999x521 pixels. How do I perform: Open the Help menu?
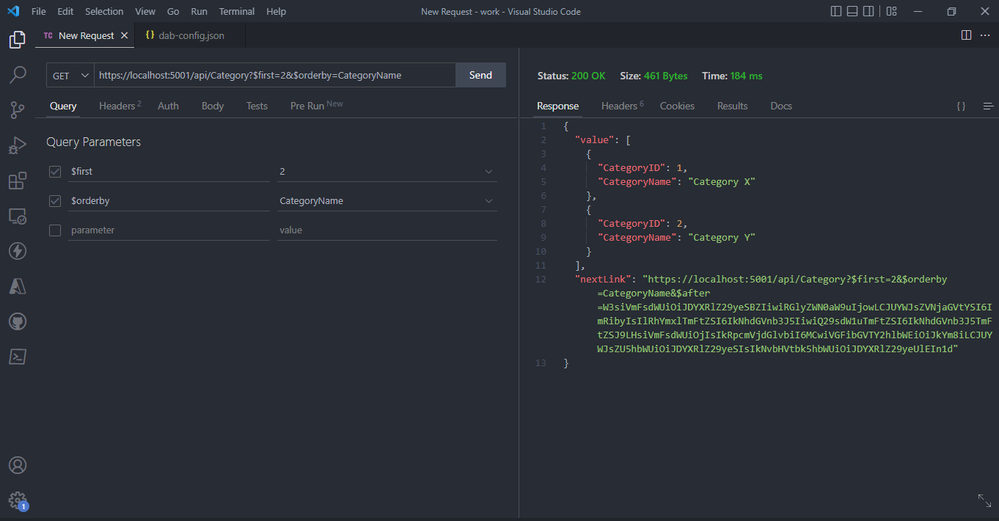point(276,11)
